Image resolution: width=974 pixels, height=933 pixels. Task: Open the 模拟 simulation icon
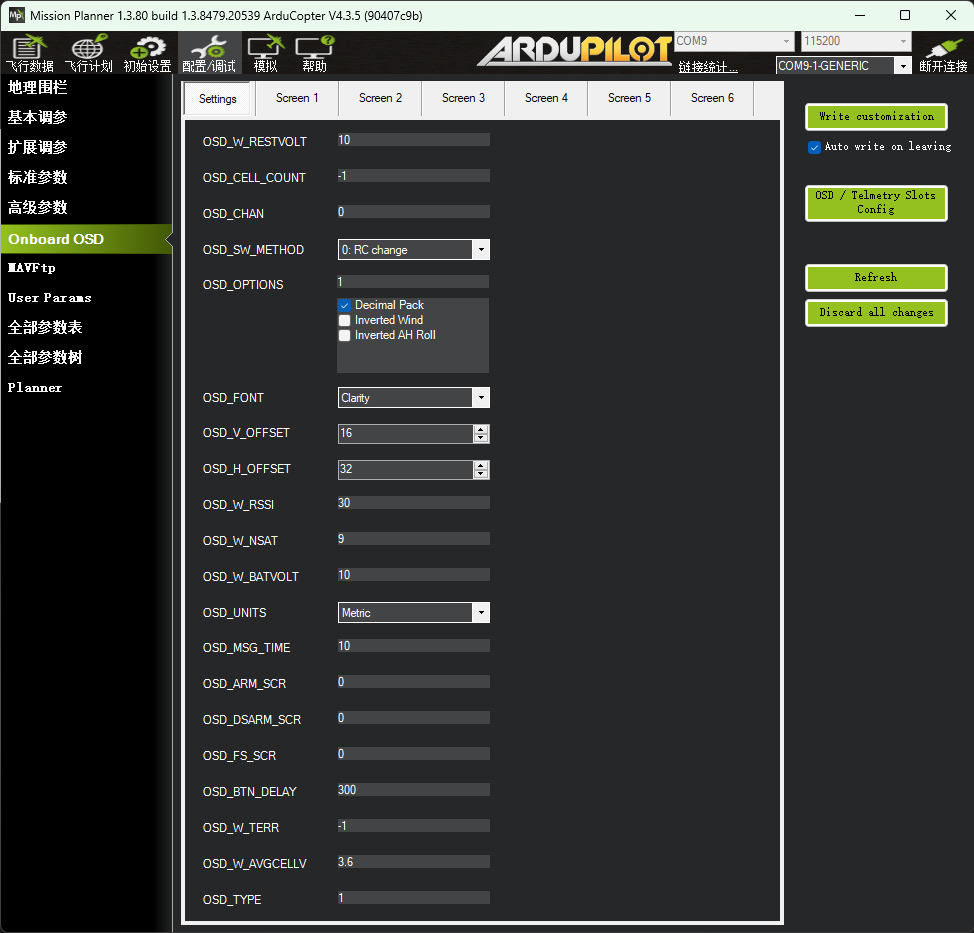265,53
